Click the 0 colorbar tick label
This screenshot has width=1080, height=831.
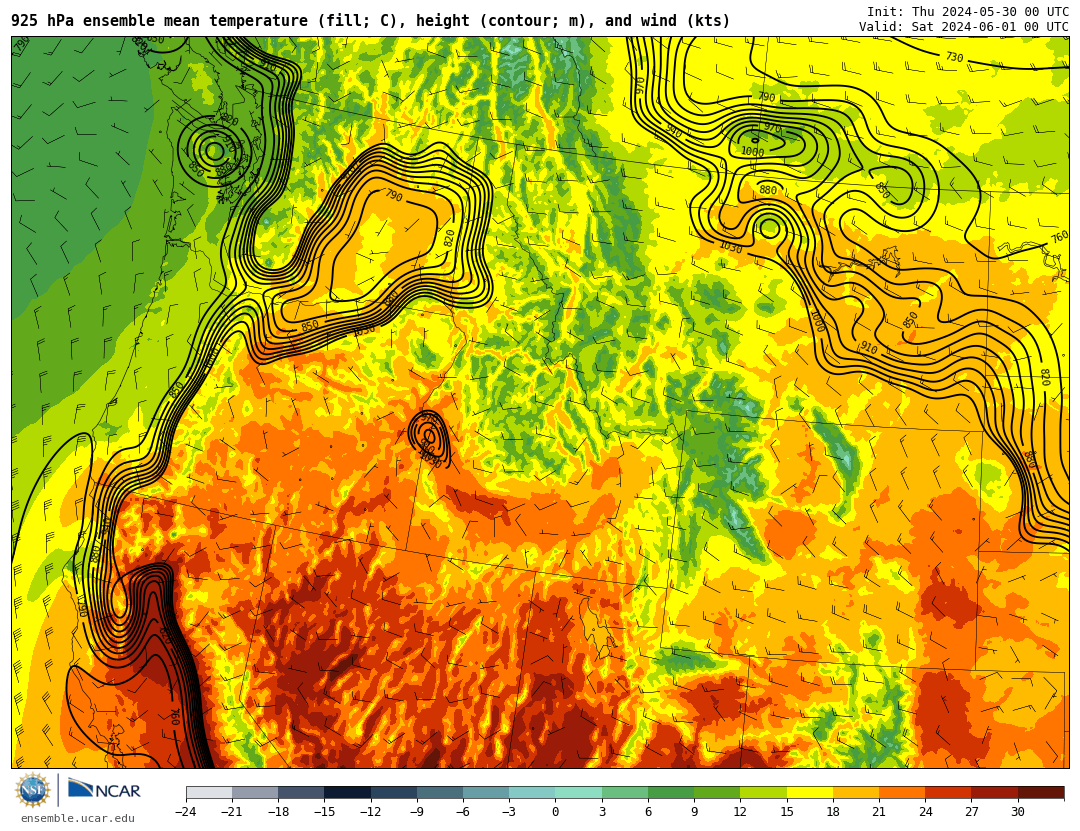(555, 812)
